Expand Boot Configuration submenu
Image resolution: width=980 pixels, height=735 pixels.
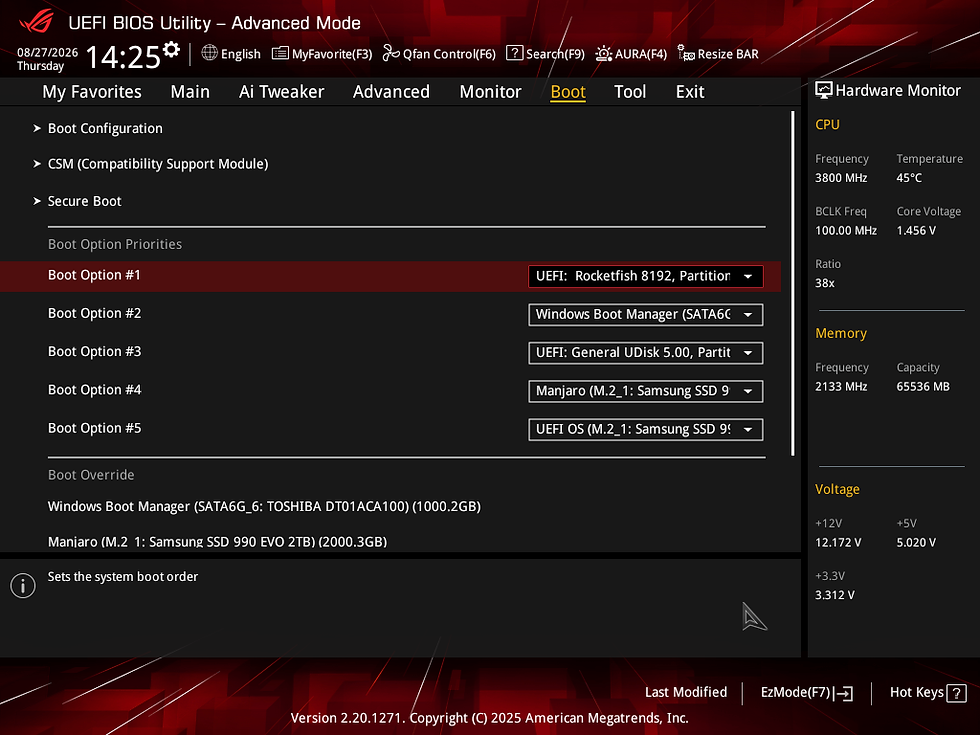coord(105,128)
